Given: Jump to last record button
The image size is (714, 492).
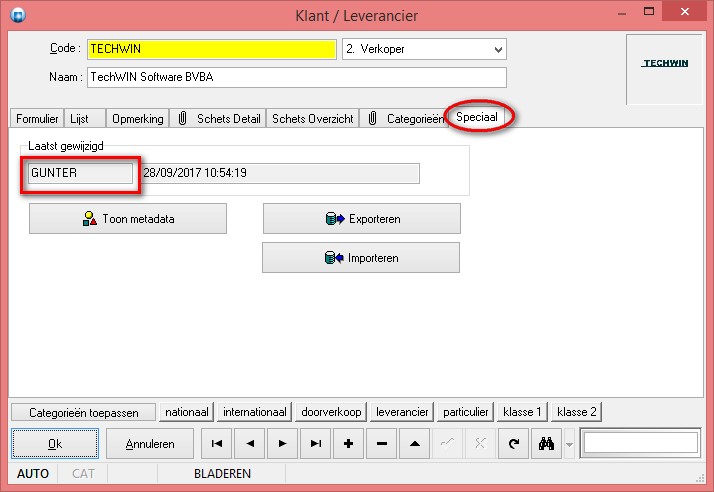Looking at the screenshot, I should tap(316, 443).
